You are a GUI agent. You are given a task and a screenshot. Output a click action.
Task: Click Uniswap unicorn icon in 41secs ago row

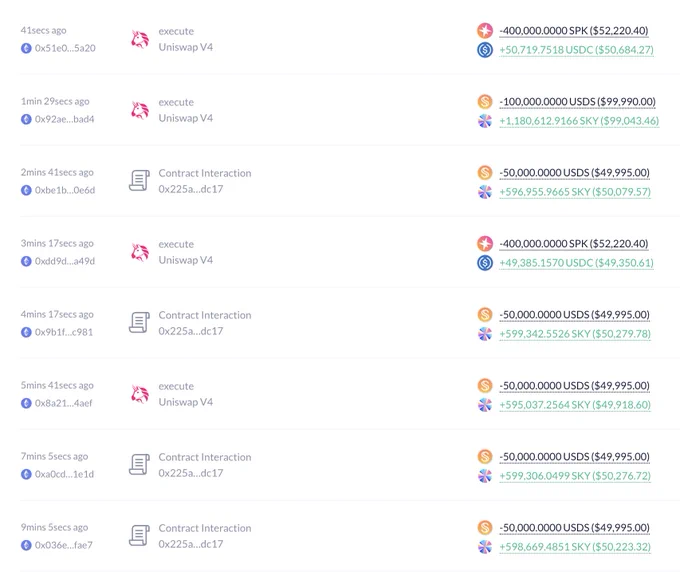point(140,39)
